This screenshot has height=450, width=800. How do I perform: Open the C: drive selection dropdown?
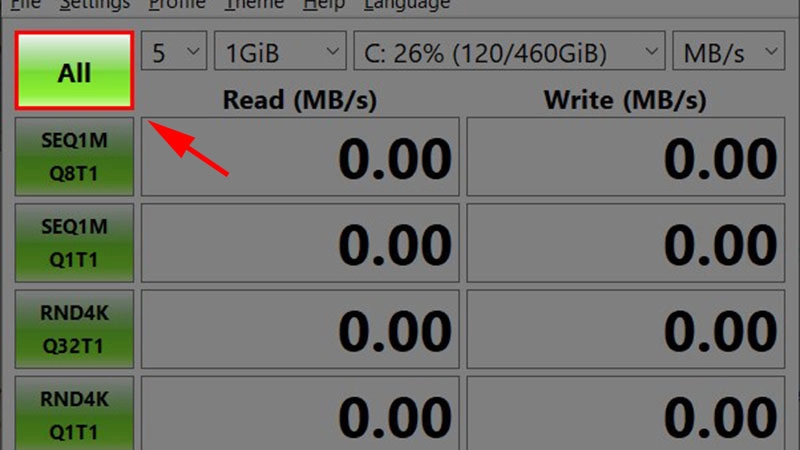click(510, 51)
